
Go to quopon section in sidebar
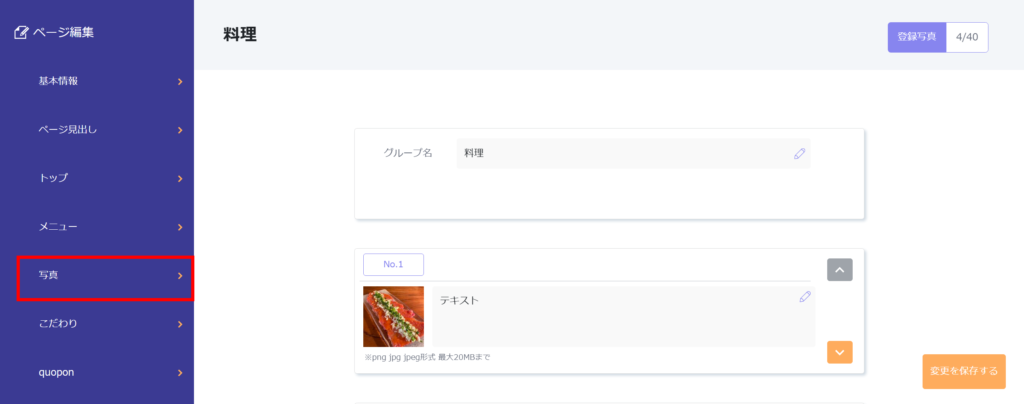(57, 373)
